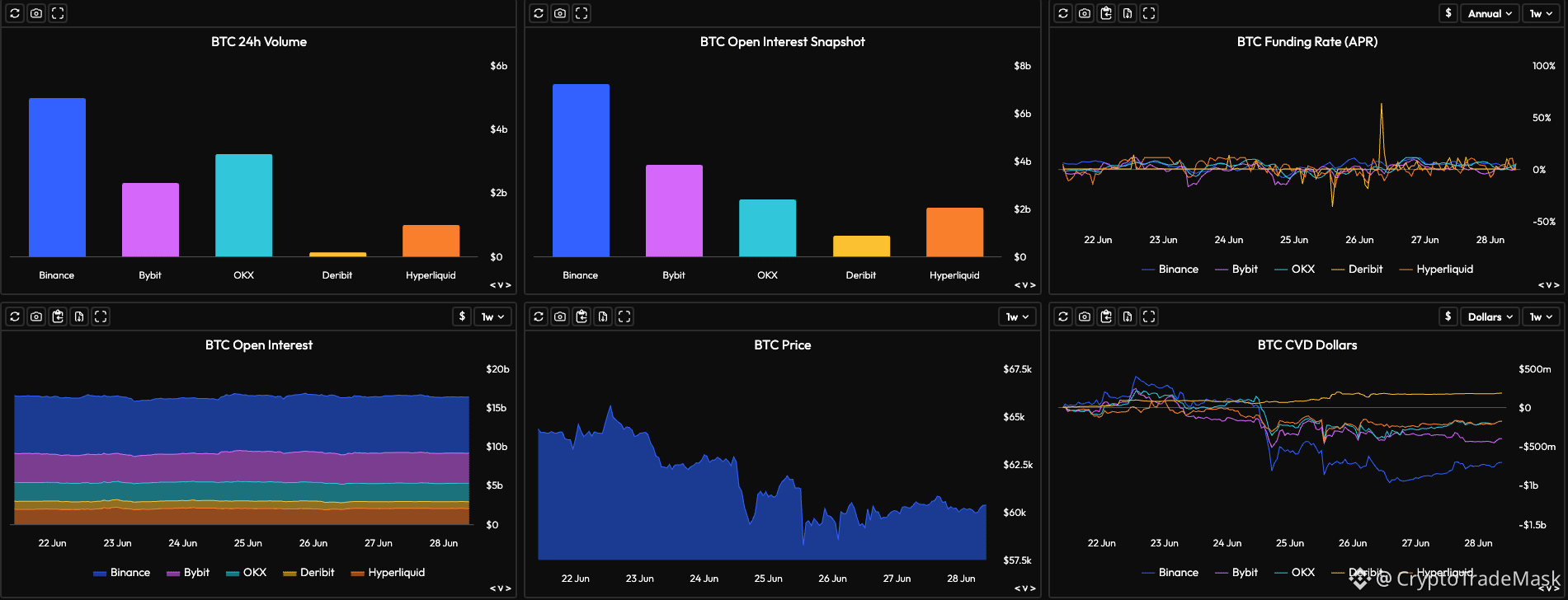Toggle Bybit in the Funding Rate legend

click(x=1236, y=270)
